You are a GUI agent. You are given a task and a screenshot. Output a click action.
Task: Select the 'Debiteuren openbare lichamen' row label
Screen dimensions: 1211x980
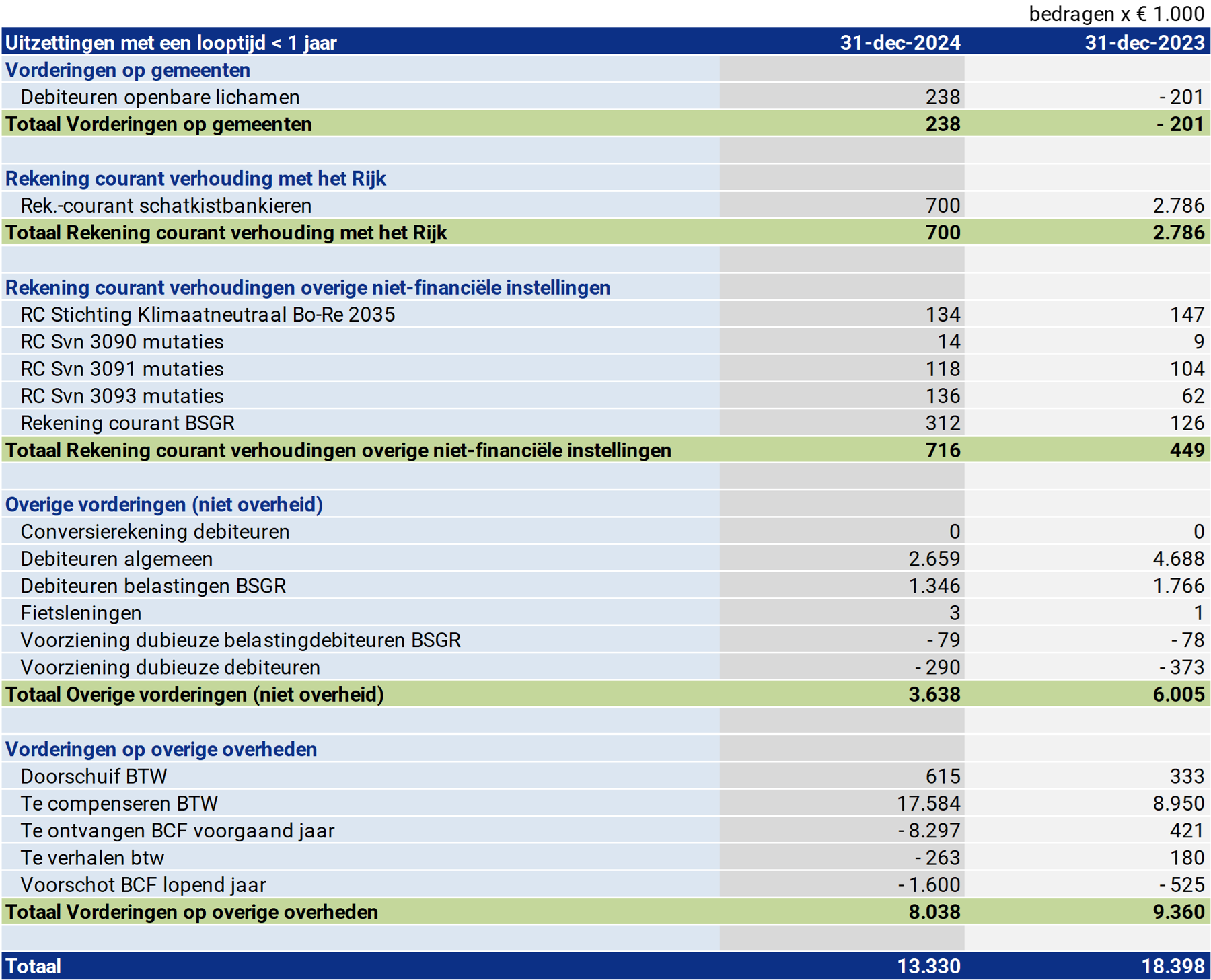pos(160,97)
